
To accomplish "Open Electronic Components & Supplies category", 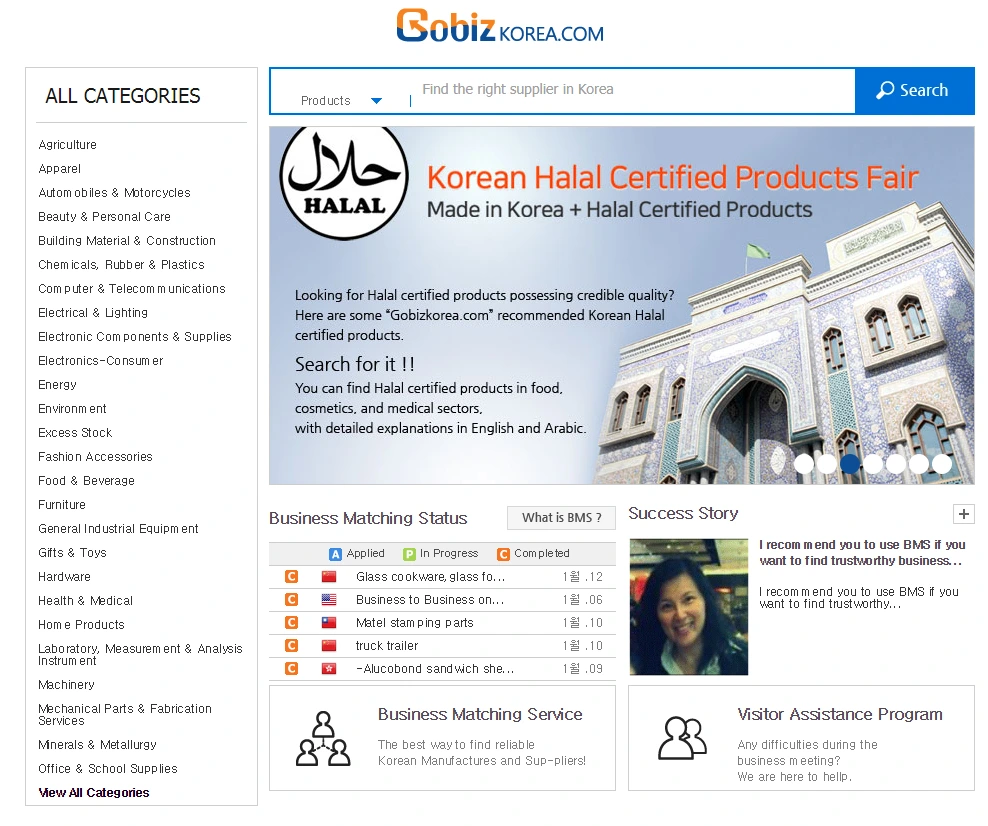I will [135, 336].
